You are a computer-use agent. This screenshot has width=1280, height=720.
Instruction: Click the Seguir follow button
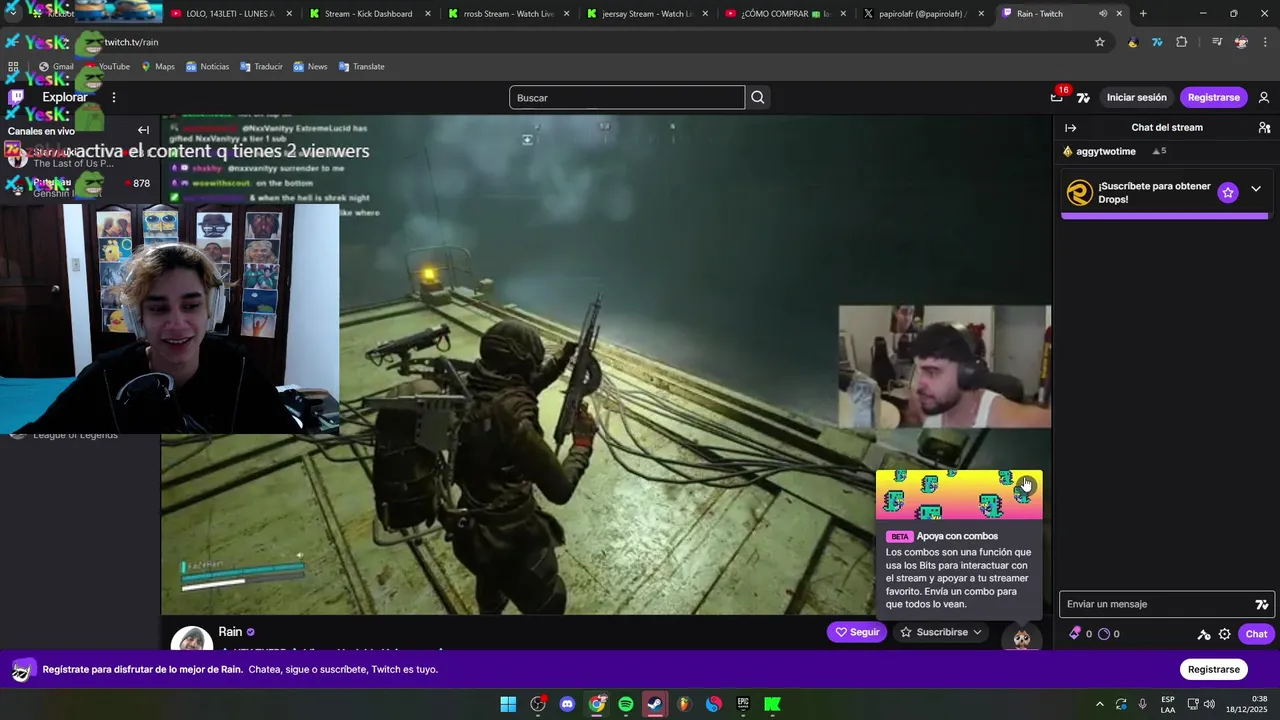(x=857, y=632)
